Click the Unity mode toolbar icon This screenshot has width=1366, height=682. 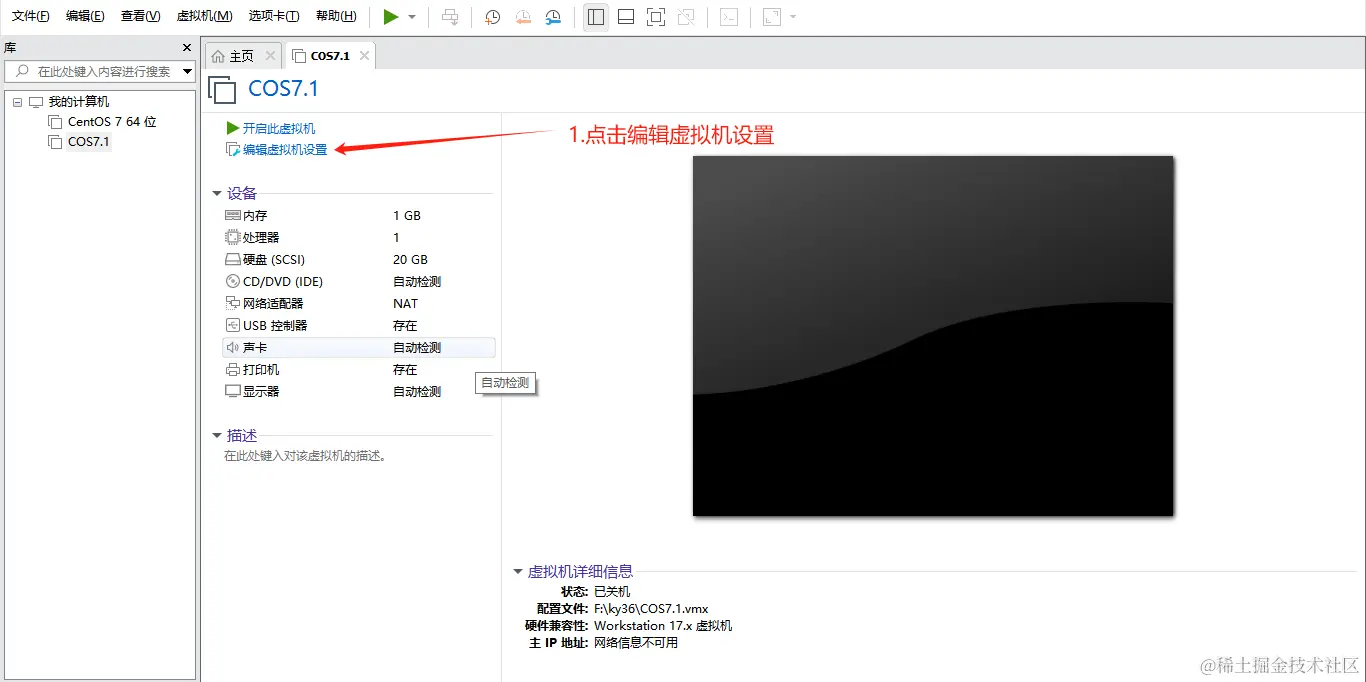pyautogui.click(x=686, y=17)
